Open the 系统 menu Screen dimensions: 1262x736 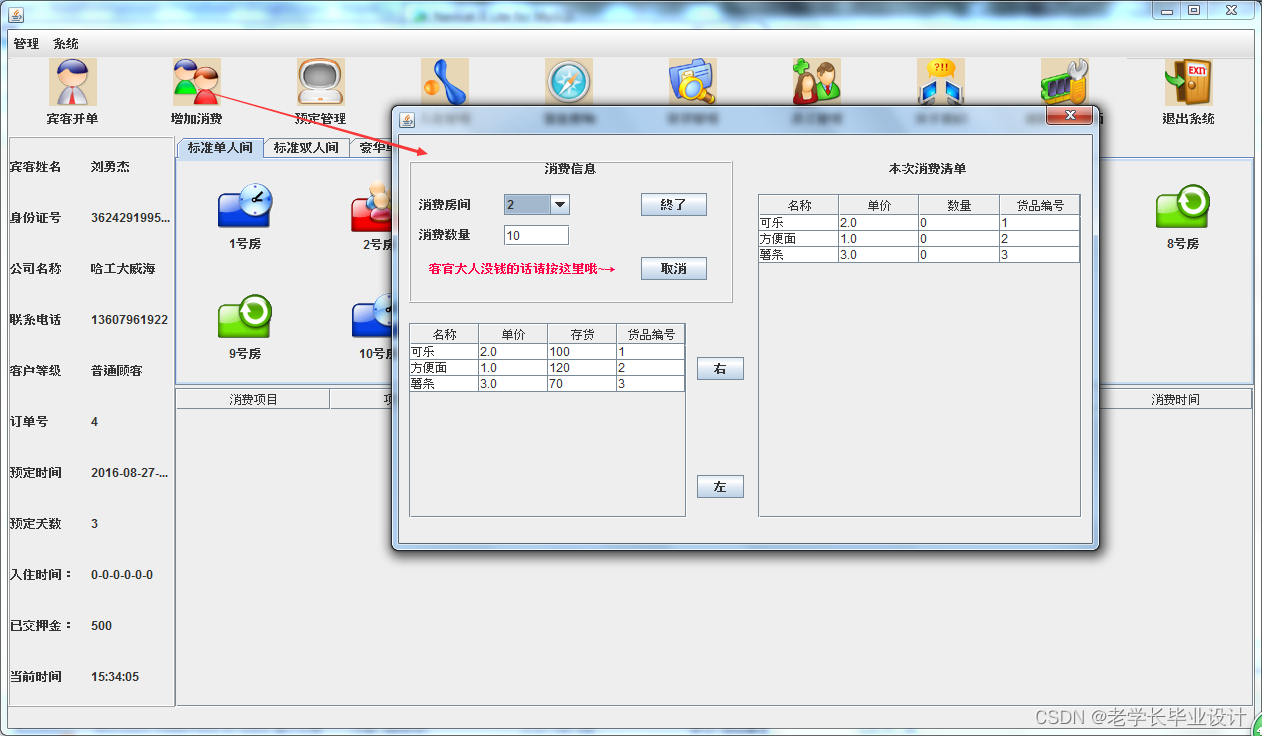tap(66, 43)
